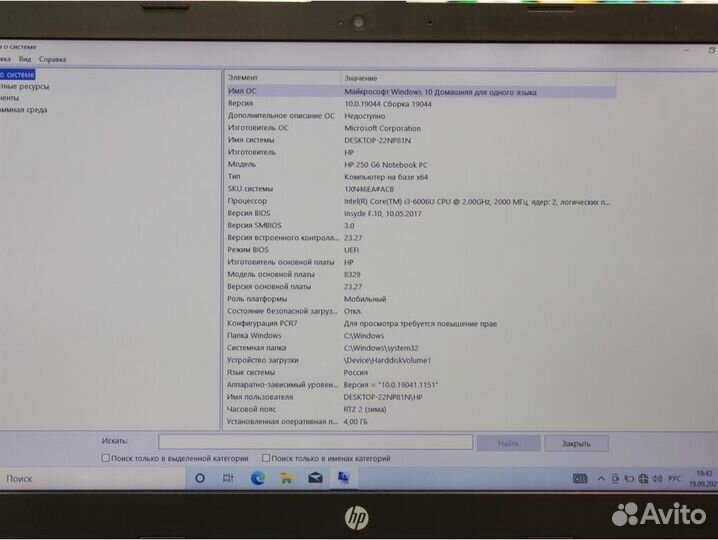Image resolution: width=718 pixels, height=540 pixels.
Task: Open the Вид menu
Action: pos(25,59)
